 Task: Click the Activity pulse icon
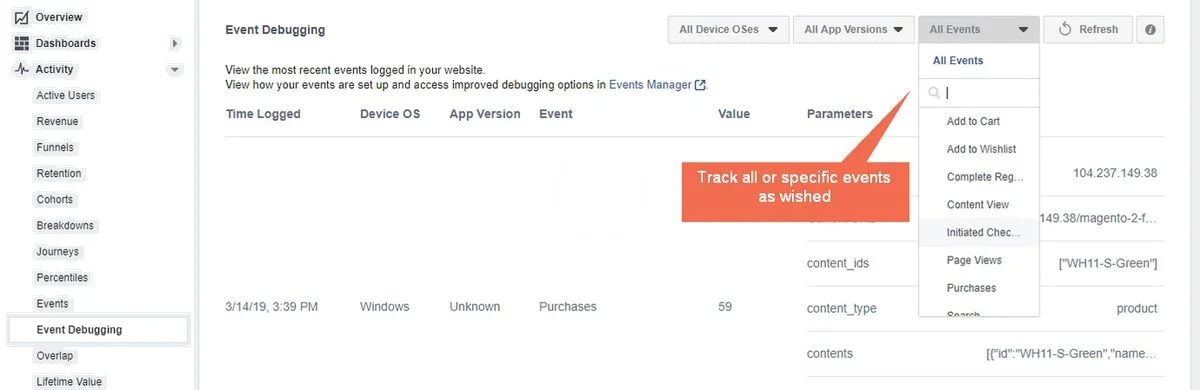(21, 69)
